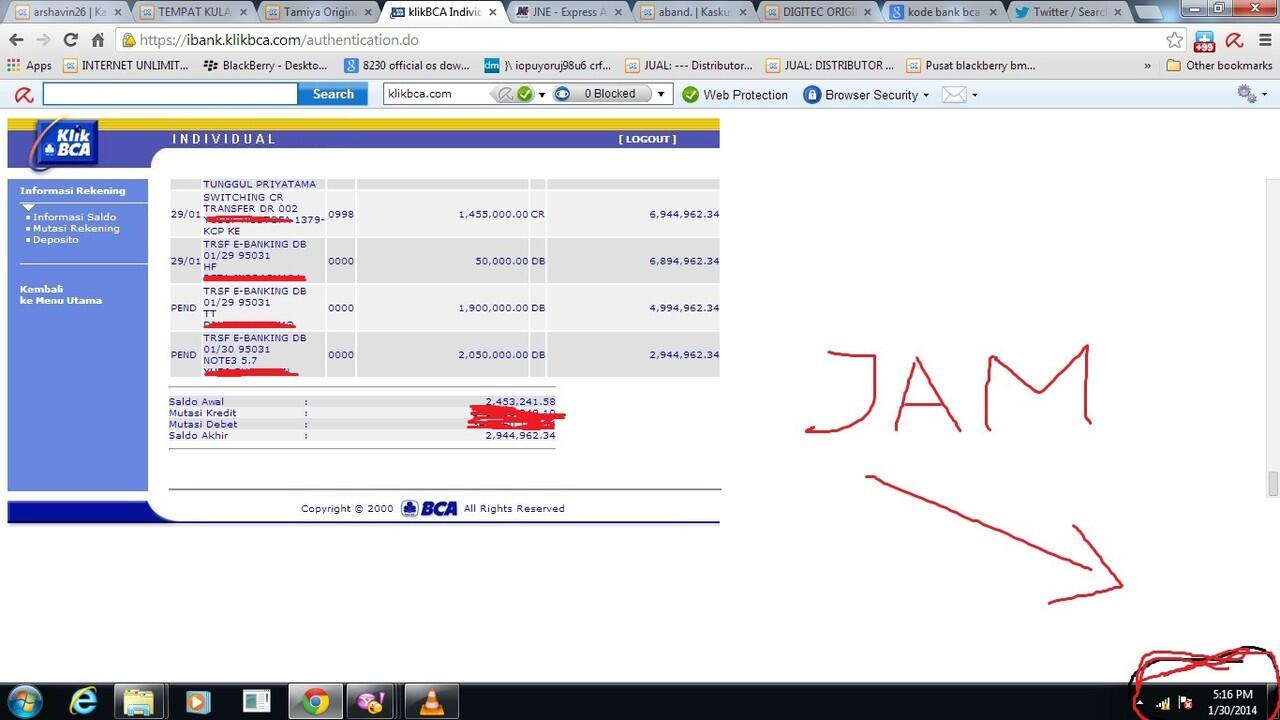Open the 8230 official os dow... bookmark
Image resolution: width=1280 pixels, height=720 pixels.
click(x=407, y=65)
